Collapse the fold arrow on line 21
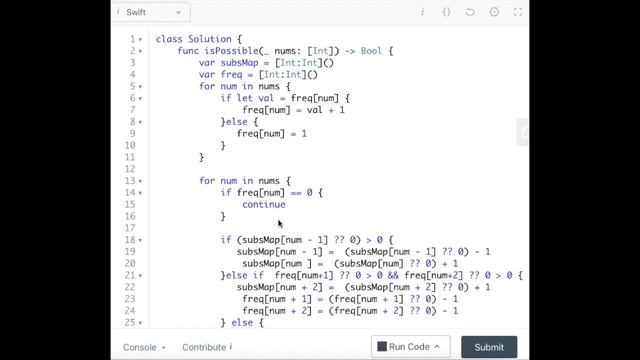This screenshot has width=640, height=360. tap(140, 276)
